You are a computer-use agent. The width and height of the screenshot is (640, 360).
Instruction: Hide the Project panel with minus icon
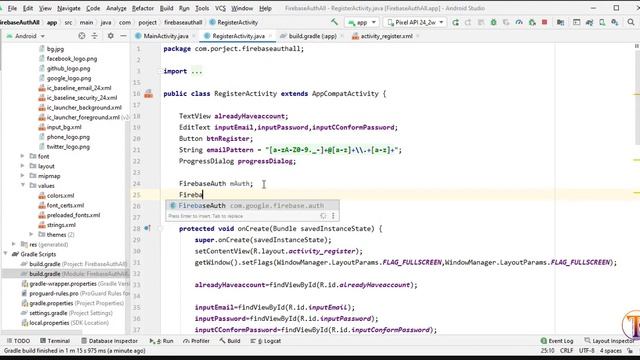(x=123, y=36)
